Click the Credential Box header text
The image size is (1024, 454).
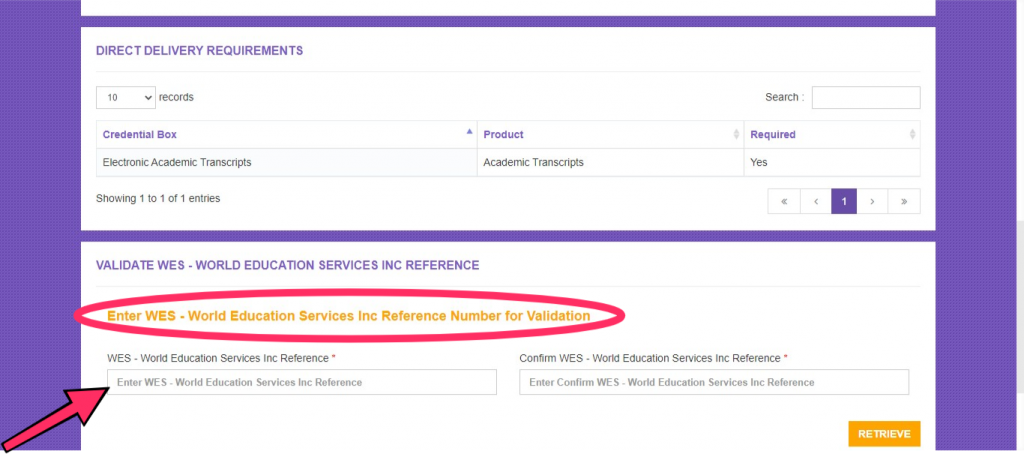(140, 134)
